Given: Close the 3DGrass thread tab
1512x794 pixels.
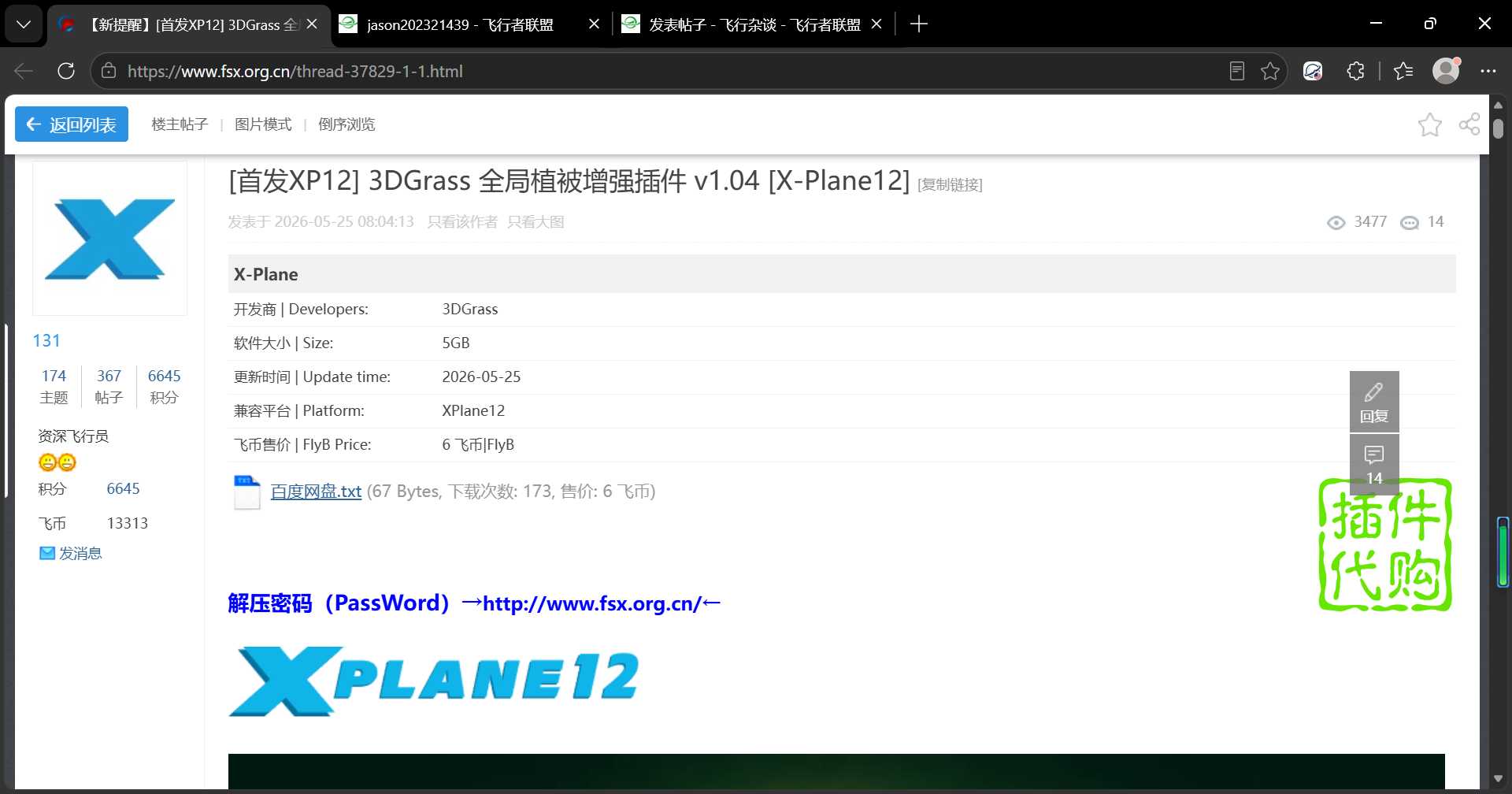Looking at the screenshot, I should tap(312, 24).
